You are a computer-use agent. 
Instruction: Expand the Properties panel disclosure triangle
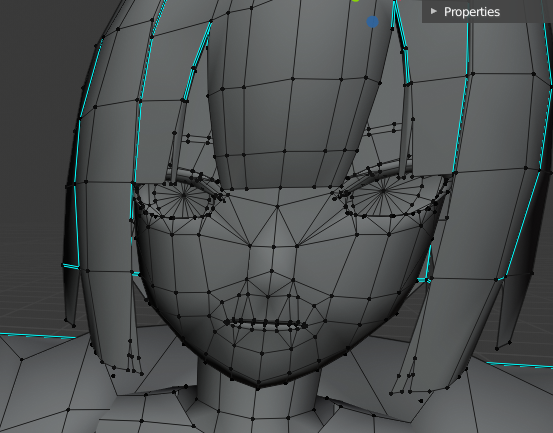pyautogui.click(x=434, y=12)
